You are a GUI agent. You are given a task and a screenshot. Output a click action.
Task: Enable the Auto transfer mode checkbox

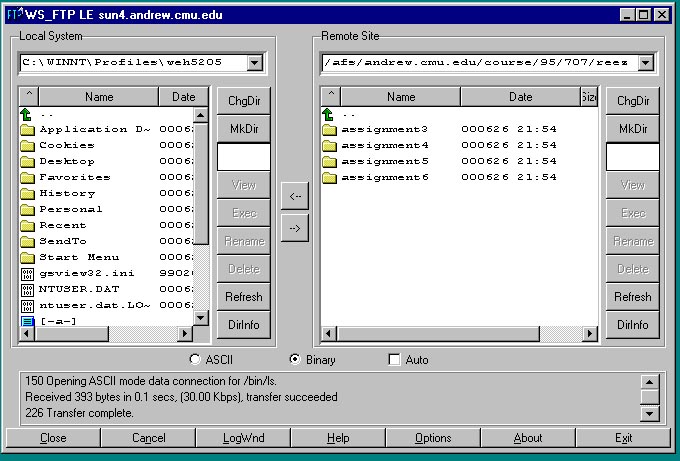[x=394, y=360]
